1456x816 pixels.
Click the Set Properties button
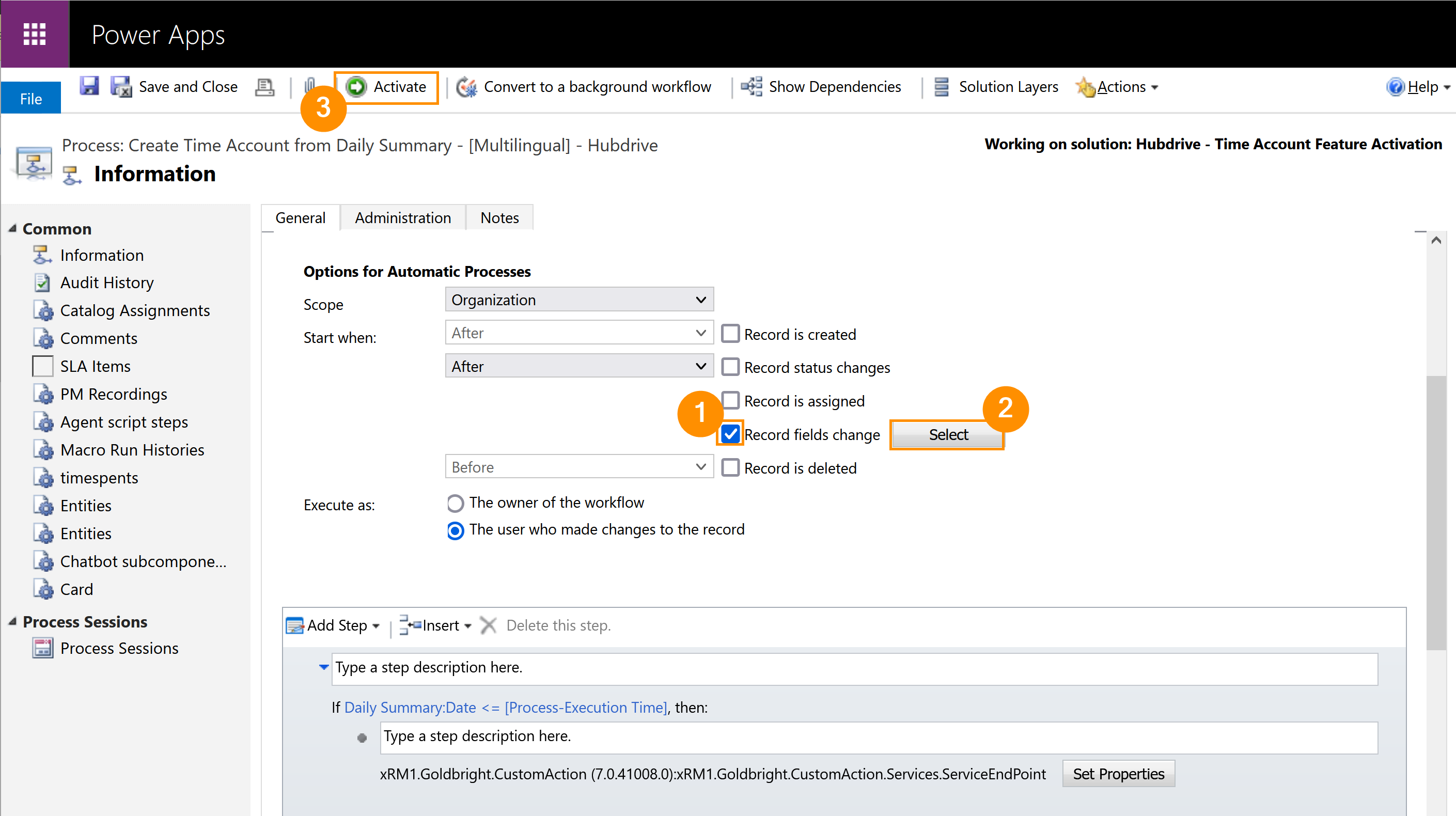[x=1117, y=773]
